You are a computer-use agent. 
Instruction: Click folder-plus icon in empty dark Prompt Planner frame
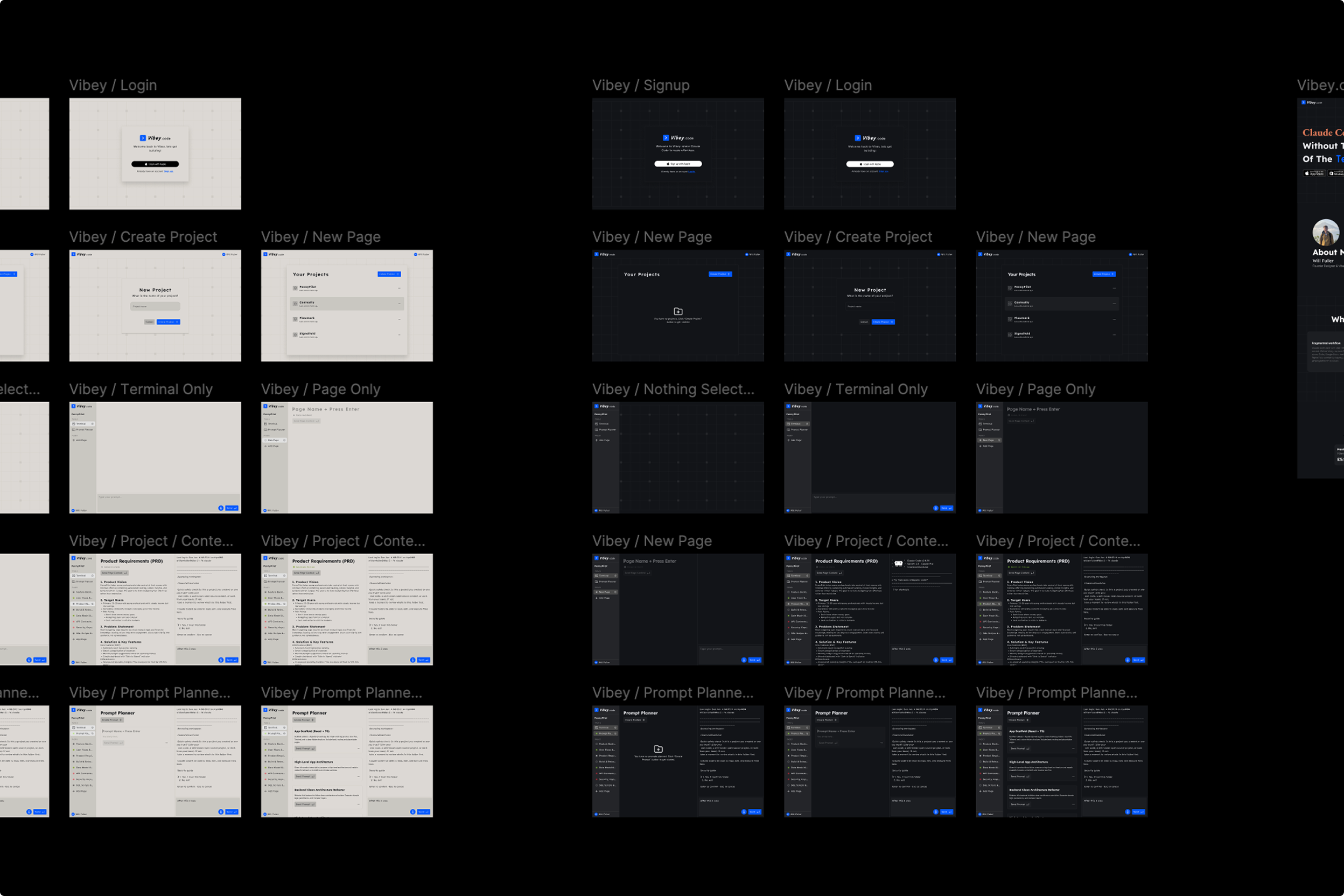[x=659, y=748]
